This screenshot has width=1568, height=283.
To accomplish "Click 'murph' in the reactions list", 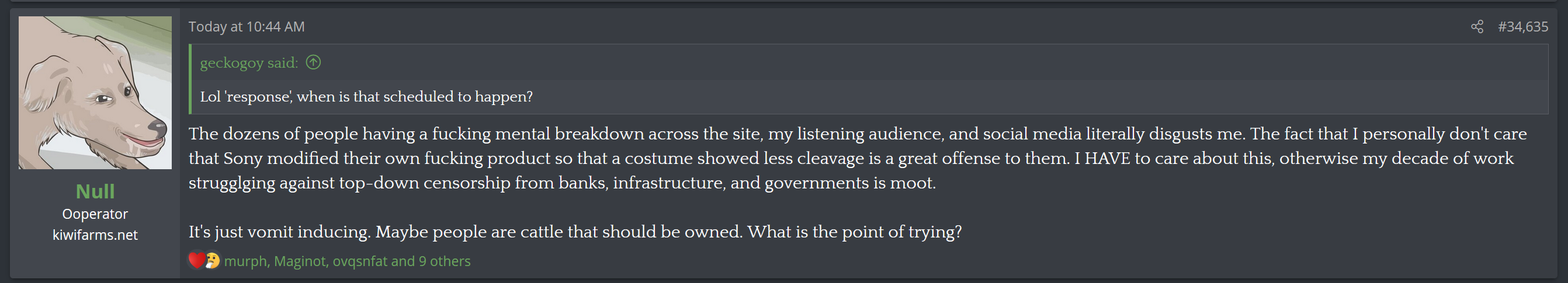I will 245,261.
